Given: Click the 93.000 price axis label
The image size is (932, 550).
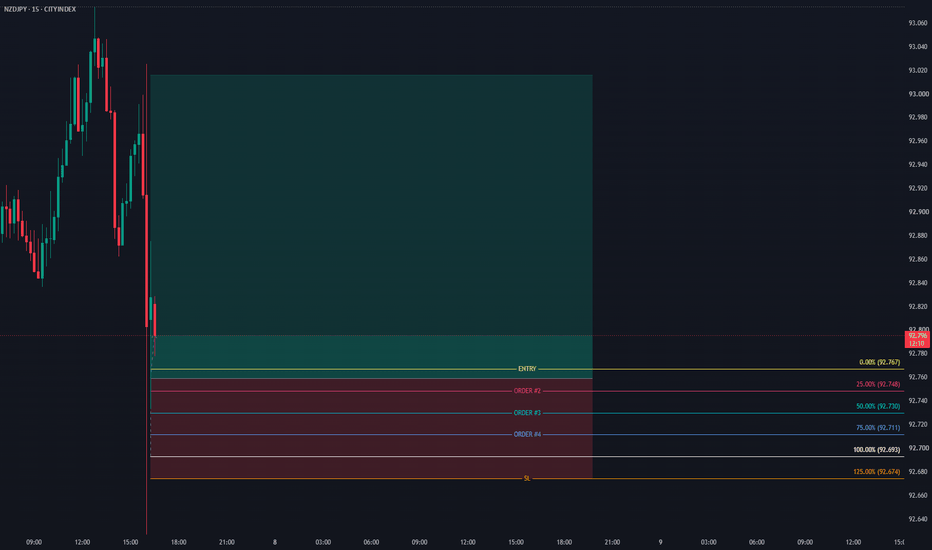Looking at the screenshot, I should (x=918, y=94).
